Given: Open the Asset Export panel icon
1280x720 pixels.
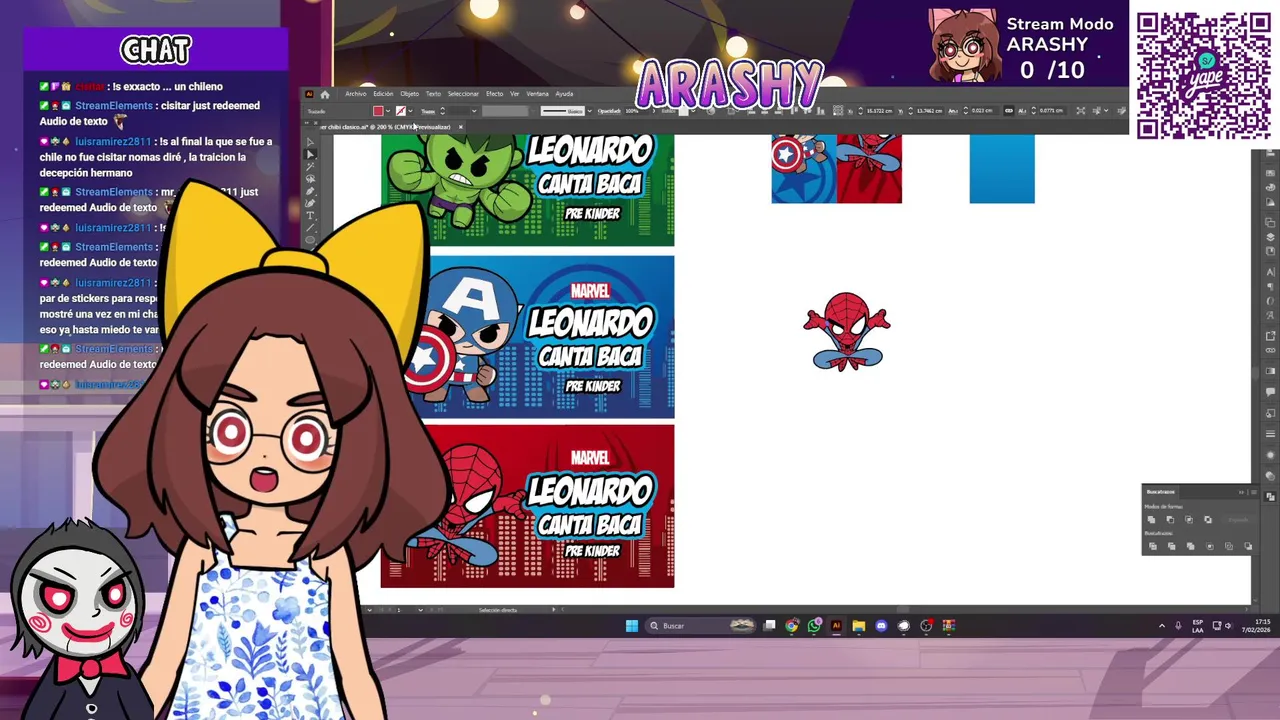Looking at the screenshot, I should point(1271,335).
